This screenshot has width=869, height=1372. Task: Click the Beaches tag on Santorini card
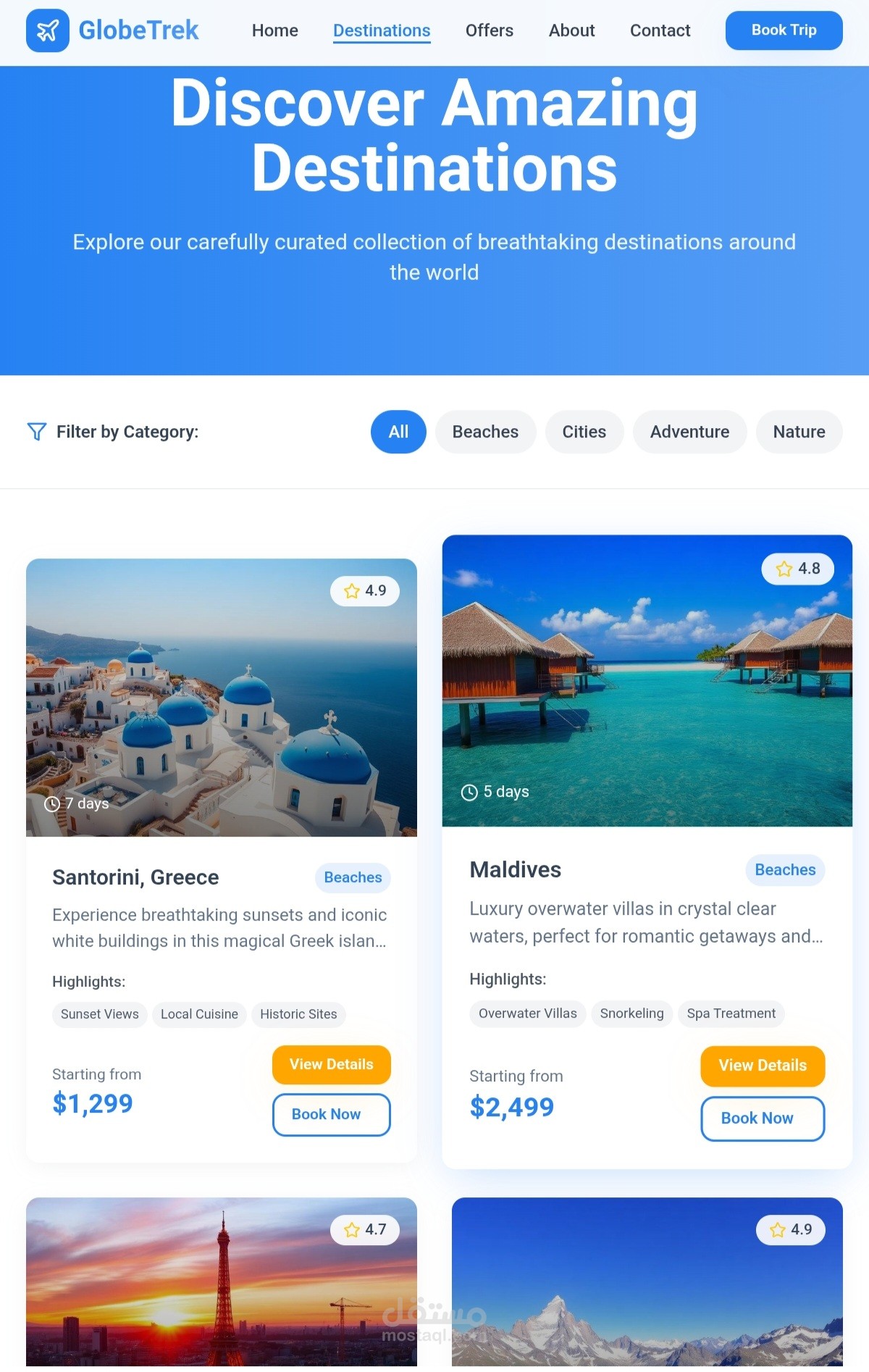(353, 878)
